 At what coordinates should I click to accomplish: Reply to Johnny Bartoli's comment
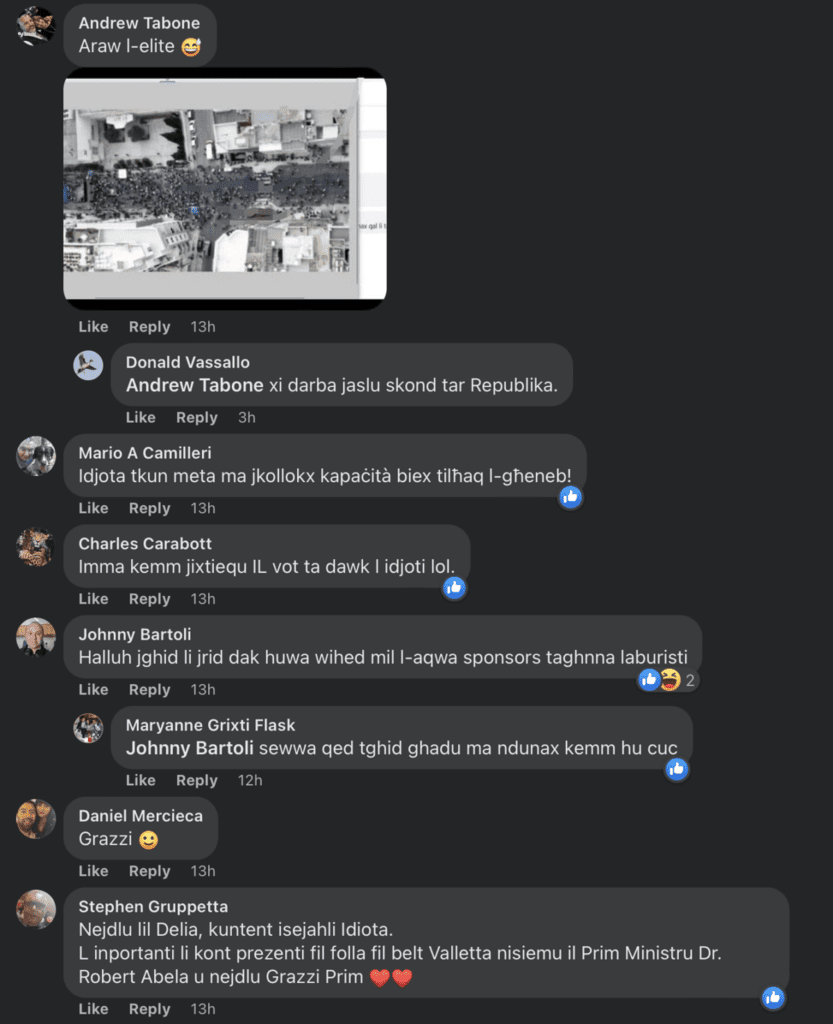tap(149, 690)
